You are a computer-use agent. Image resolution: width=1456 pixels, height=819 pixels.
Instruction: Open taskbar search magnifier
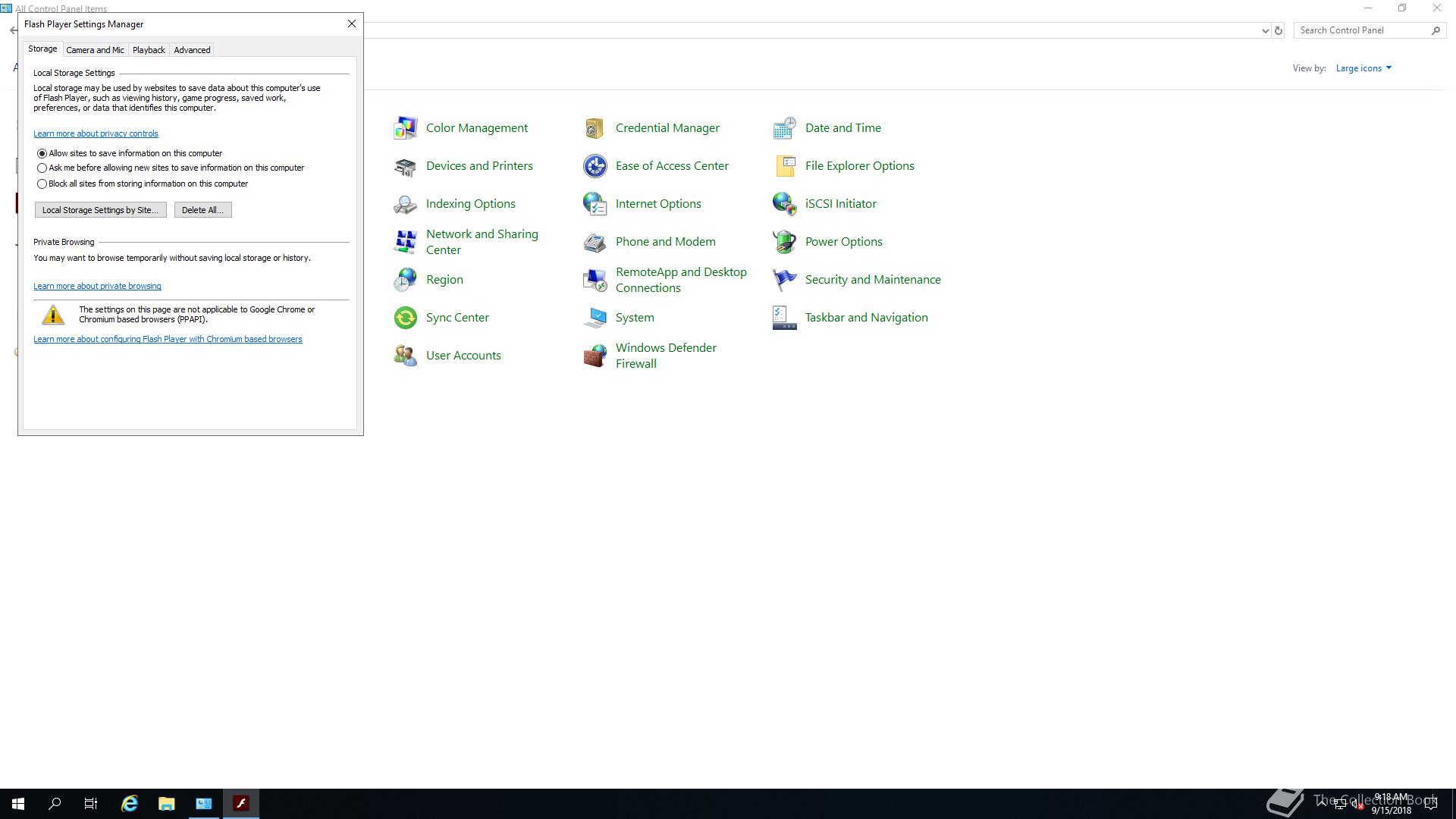pos(55,804)
